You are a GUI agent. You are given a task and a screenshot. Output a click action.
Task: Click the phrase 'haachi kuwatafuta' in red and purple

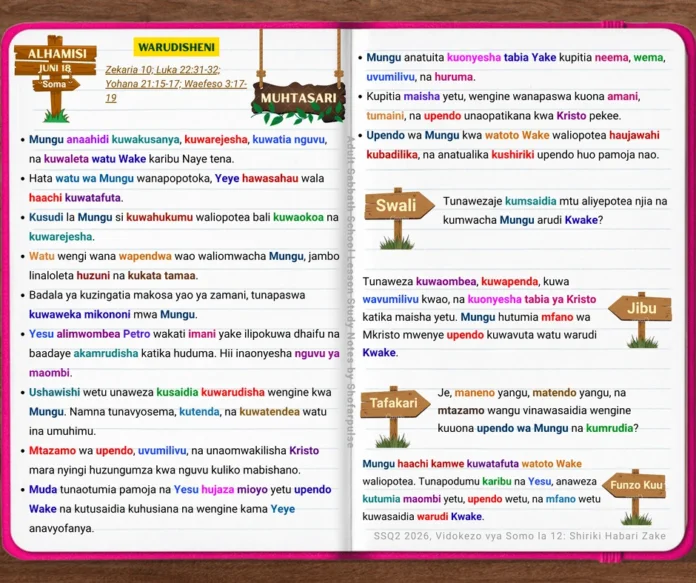pyautogui.click(x=75, y=198)
